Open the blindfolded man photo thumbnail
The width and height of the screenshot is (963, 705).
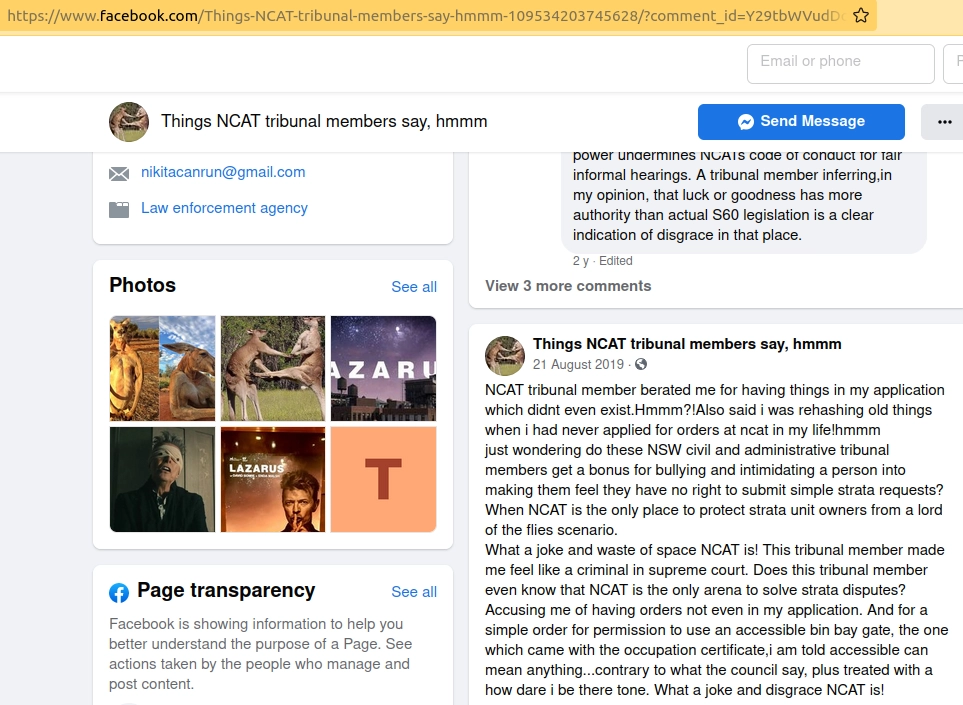[x=163, y=480]
